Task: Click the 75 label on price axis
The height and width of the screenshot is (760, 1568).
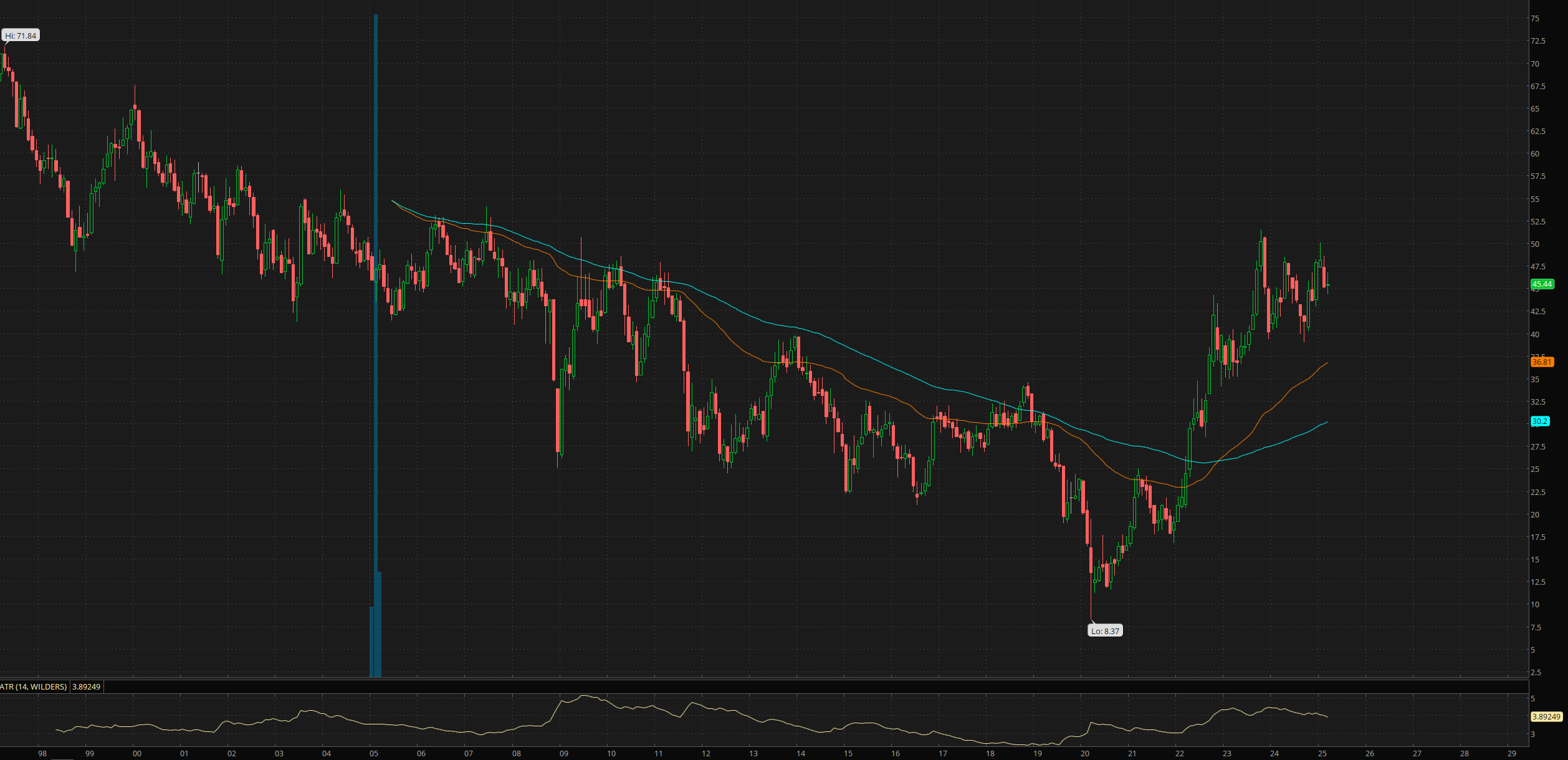Action: pos(1534,19)
